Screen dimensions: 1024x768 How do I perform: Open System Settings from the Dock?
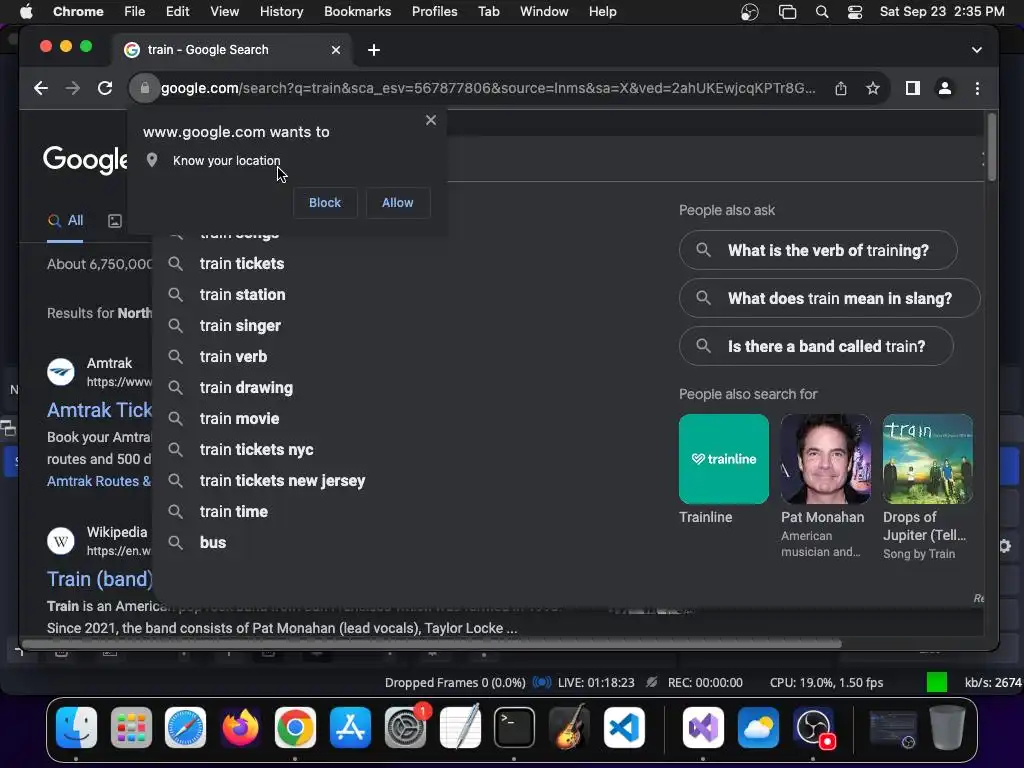405,728
